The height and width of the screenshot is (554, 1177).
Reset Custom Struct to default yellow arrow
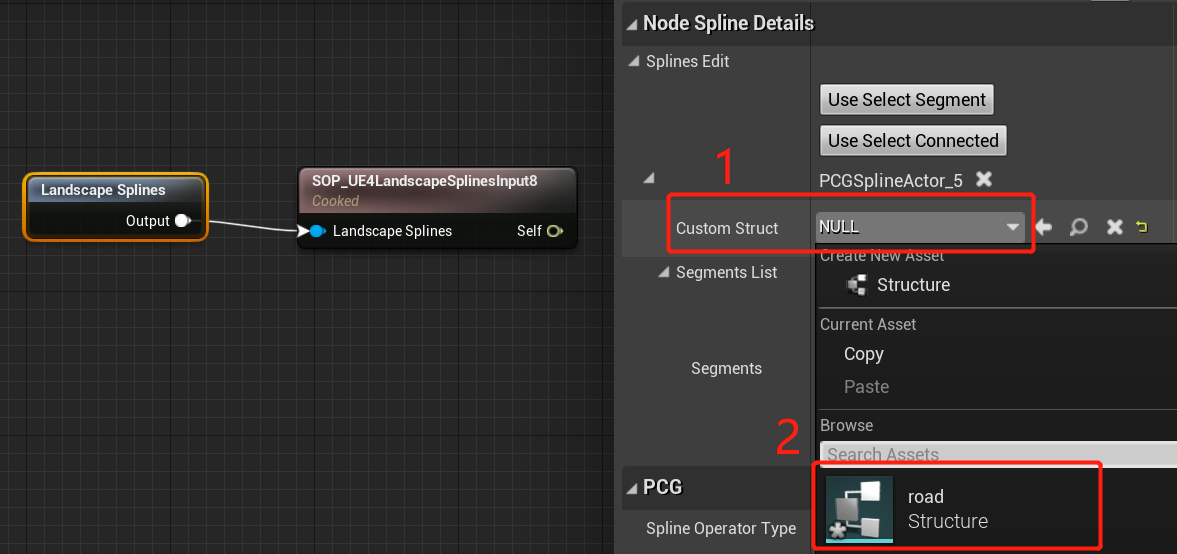[x=1142, y=228]
